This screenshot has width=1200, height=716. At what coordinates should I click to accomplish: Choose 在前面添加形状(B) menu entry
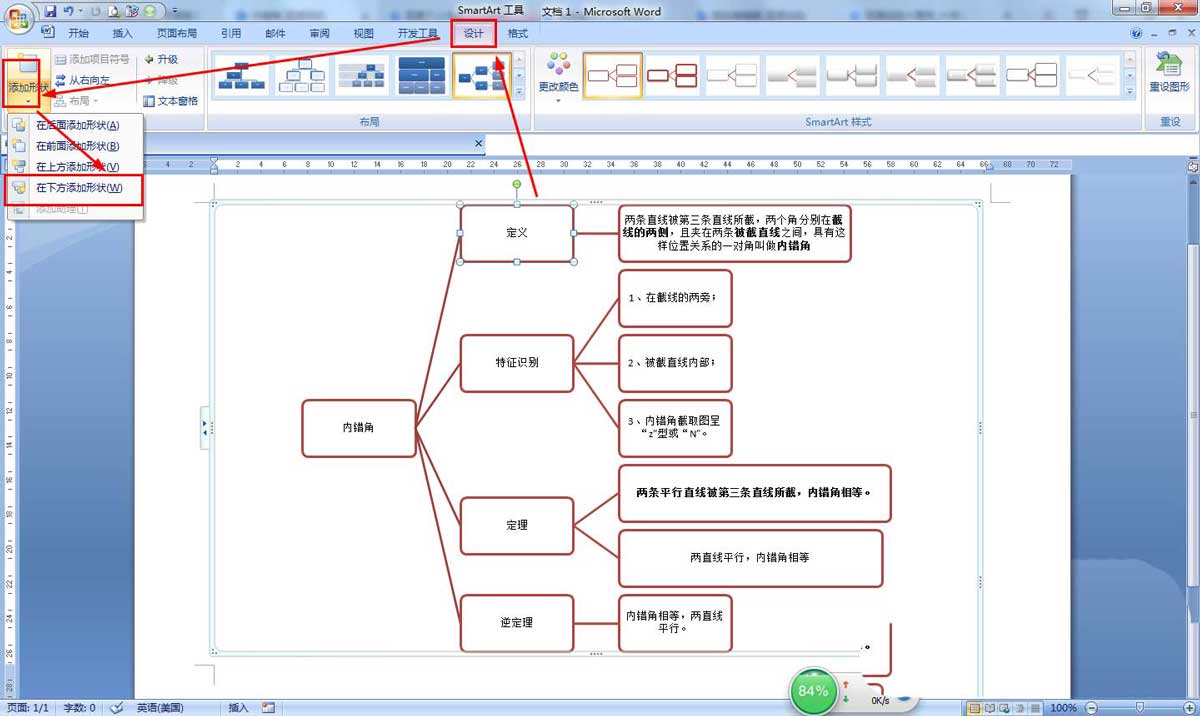tap(75, 146)
